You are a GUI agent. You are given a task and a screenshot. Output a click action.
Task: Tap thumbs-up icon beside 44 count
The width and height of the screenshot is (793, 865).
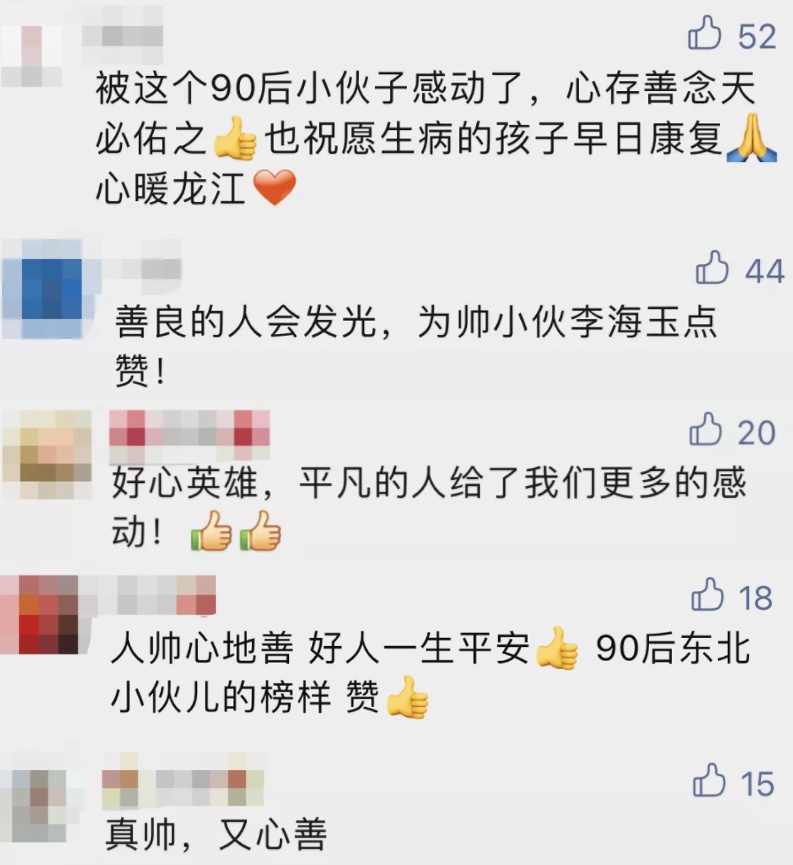[712, 268]
